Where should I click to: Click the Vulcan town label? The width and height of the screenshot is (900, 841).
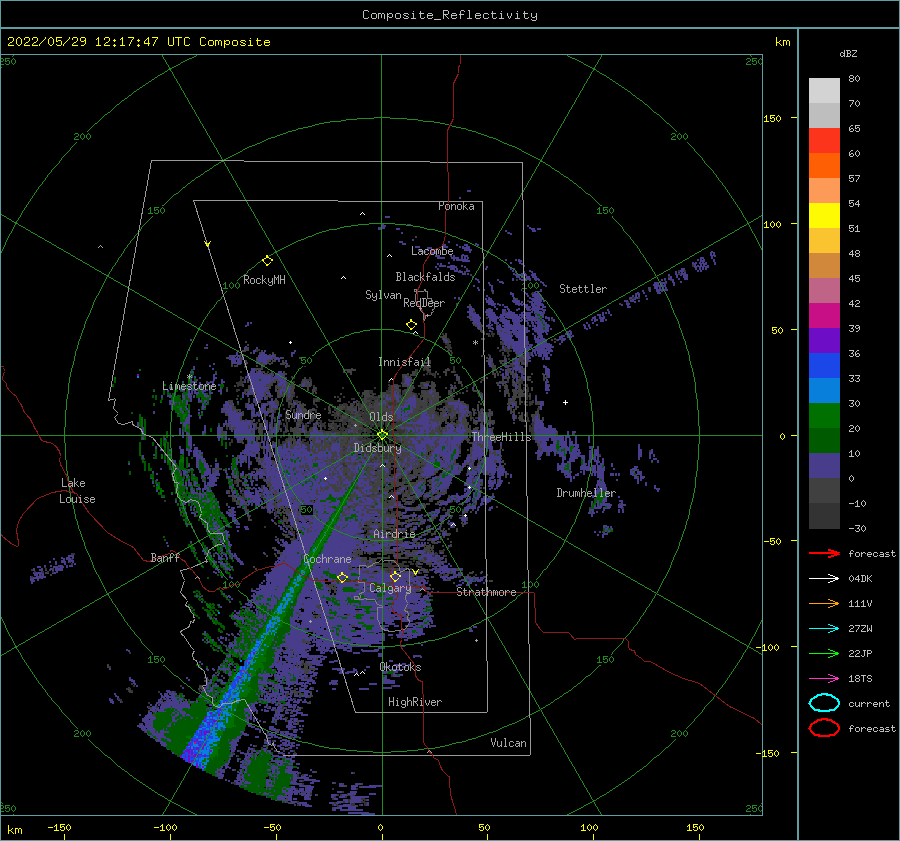[508, 743]
